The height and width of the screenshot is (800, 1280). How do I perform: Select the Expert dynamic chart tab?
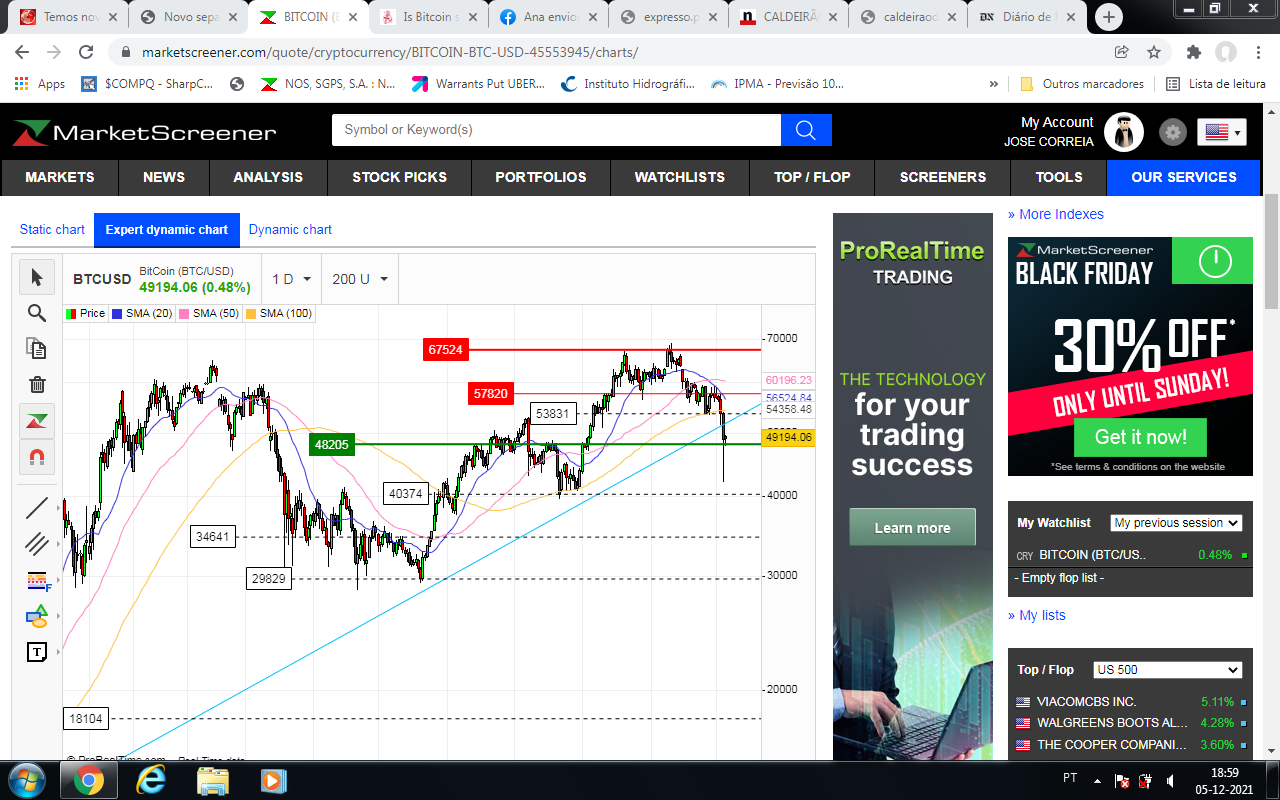point(167,230)
